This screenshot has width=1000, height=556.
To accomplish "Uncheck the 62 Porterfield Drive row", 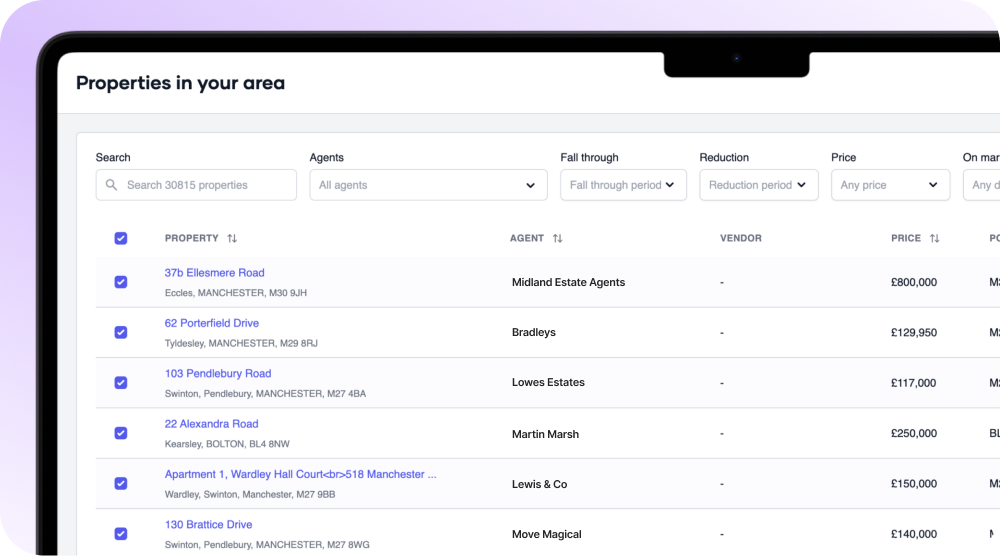I will point(121,332).
